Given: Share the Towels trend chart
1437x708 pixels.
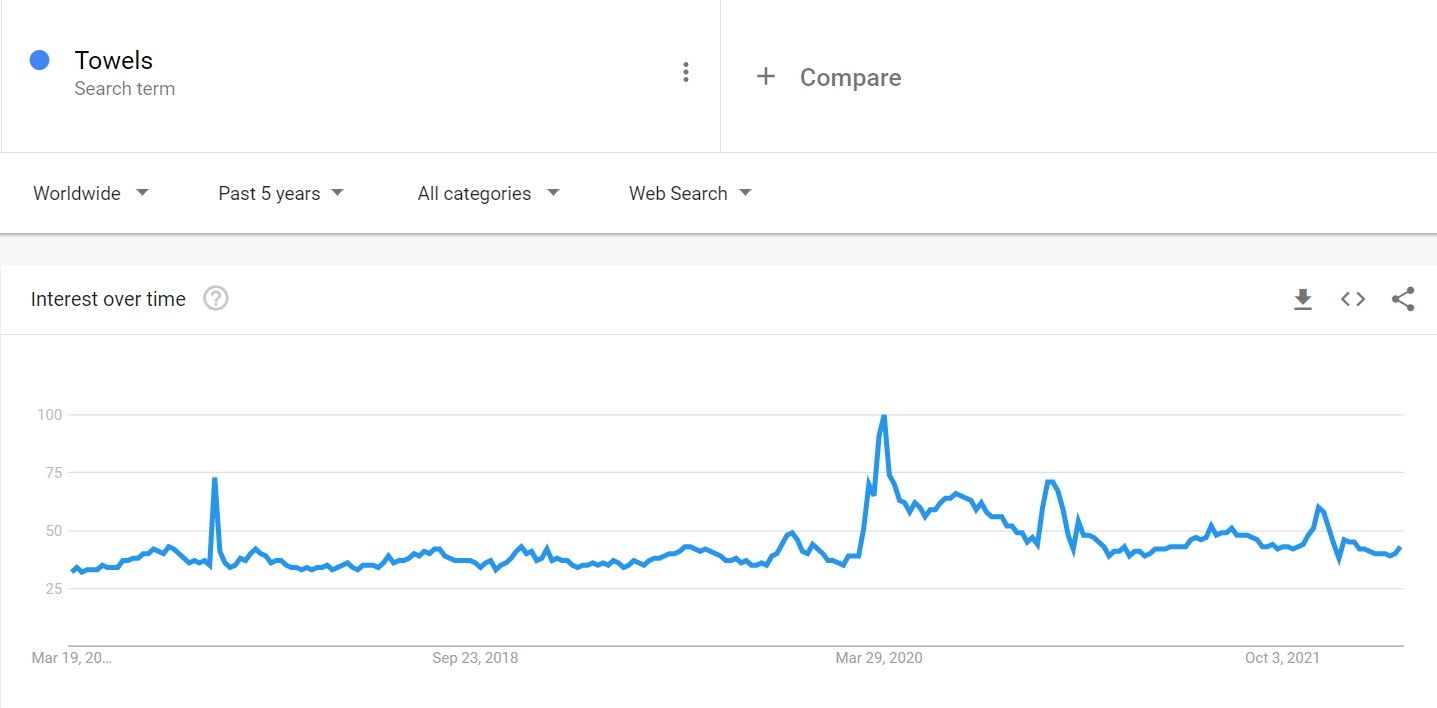Looking at the screenshot, I should (1402, 298).
